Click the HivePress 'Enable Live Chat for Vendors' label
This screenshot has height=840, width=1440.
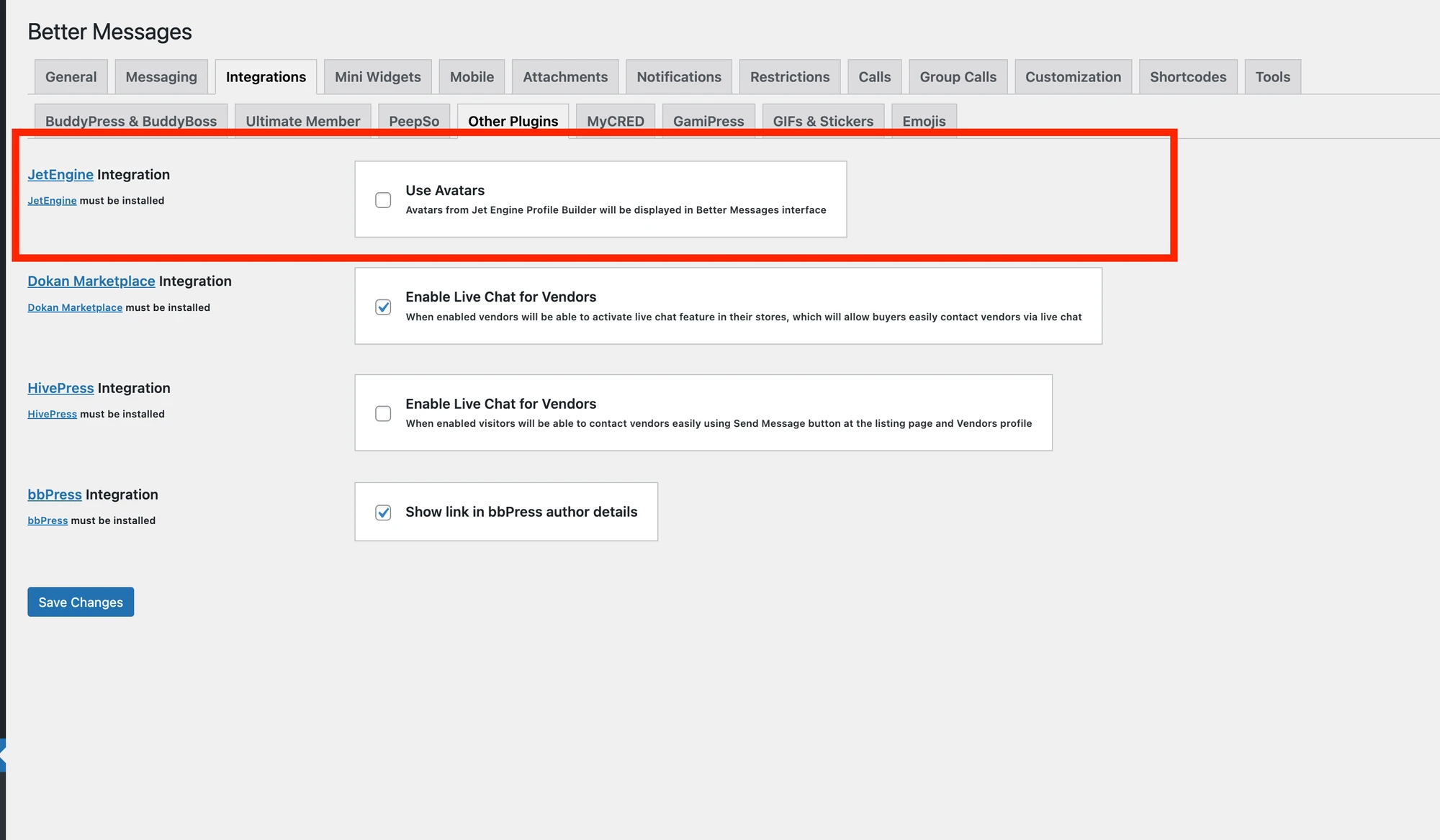(500, 404)
